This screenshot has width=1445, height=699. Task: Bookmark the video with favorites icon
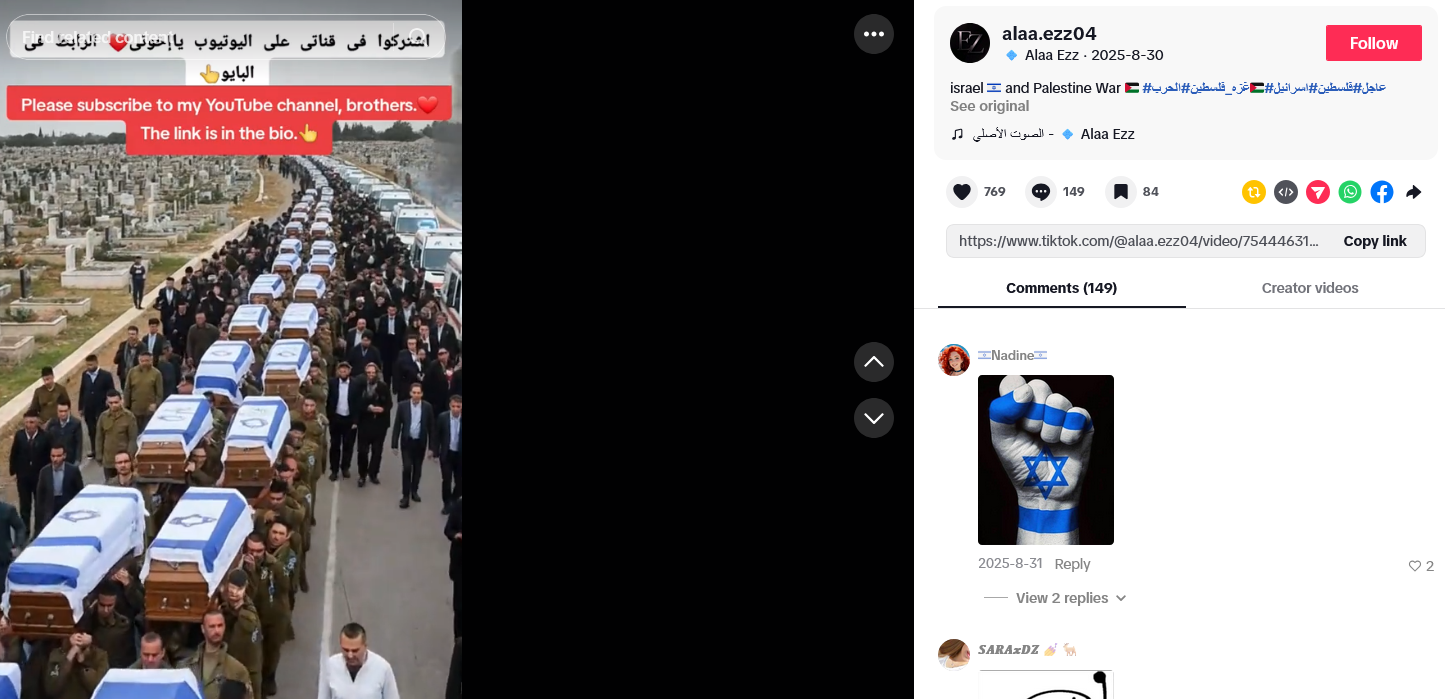pyautogui.click(x=1121, y=192)
